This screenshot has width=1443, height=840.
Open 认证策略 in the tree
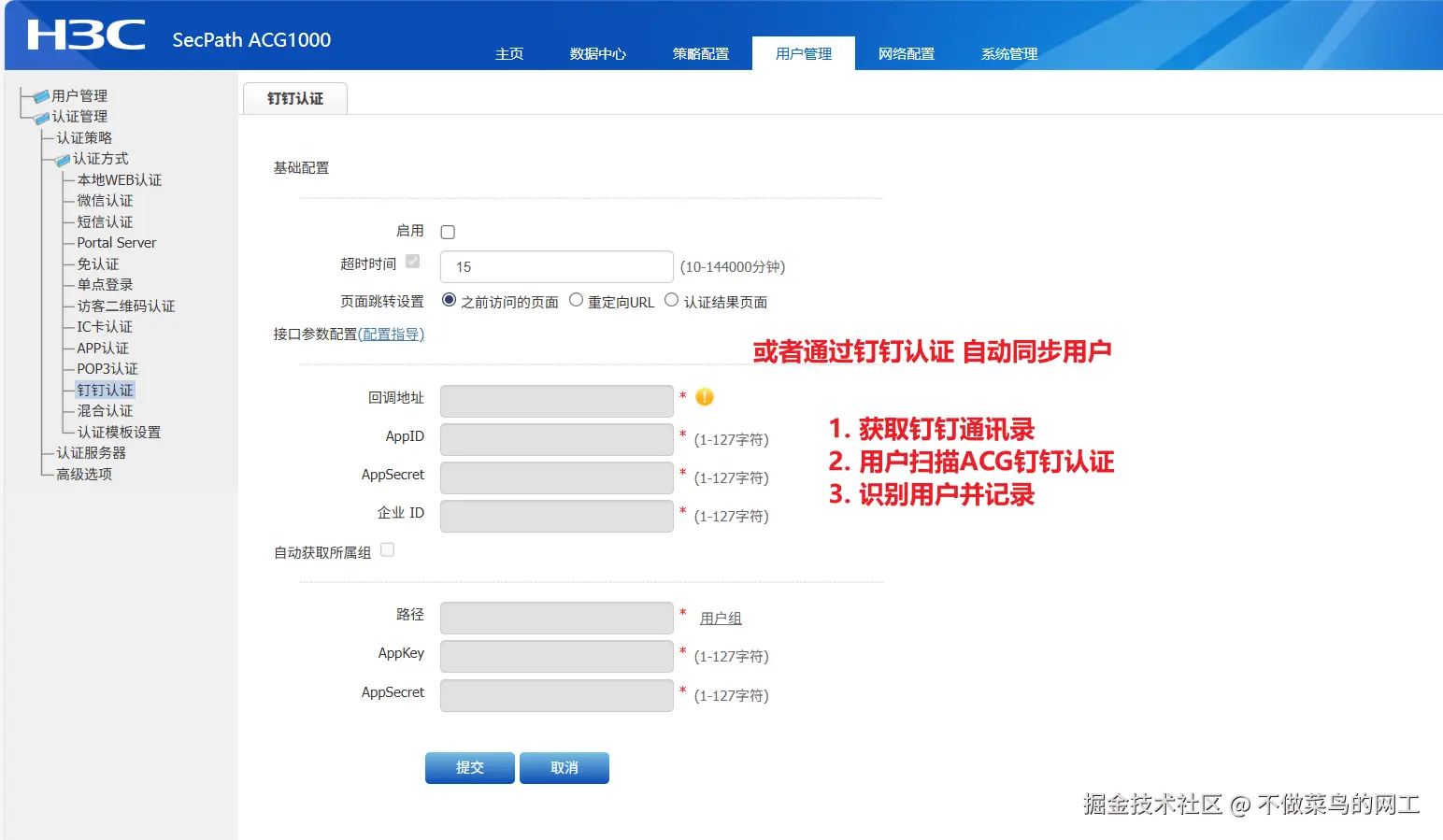tap(84, 138)
